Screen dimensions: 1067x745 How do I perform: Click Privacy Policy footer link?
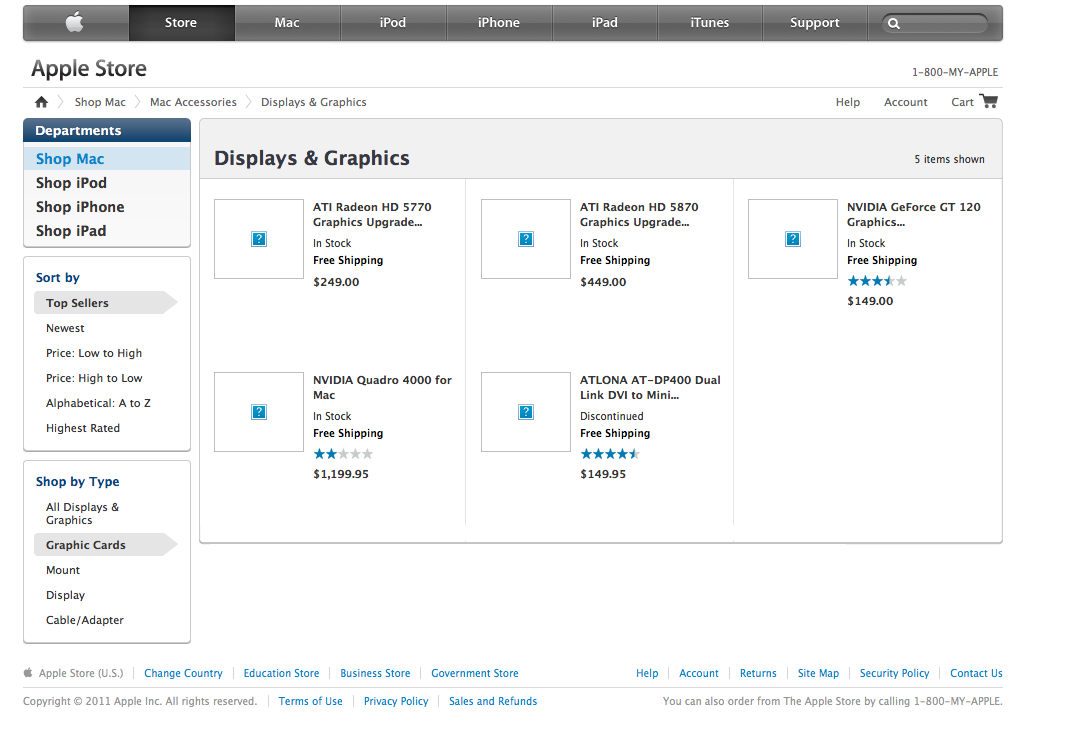tap(395, 701)
